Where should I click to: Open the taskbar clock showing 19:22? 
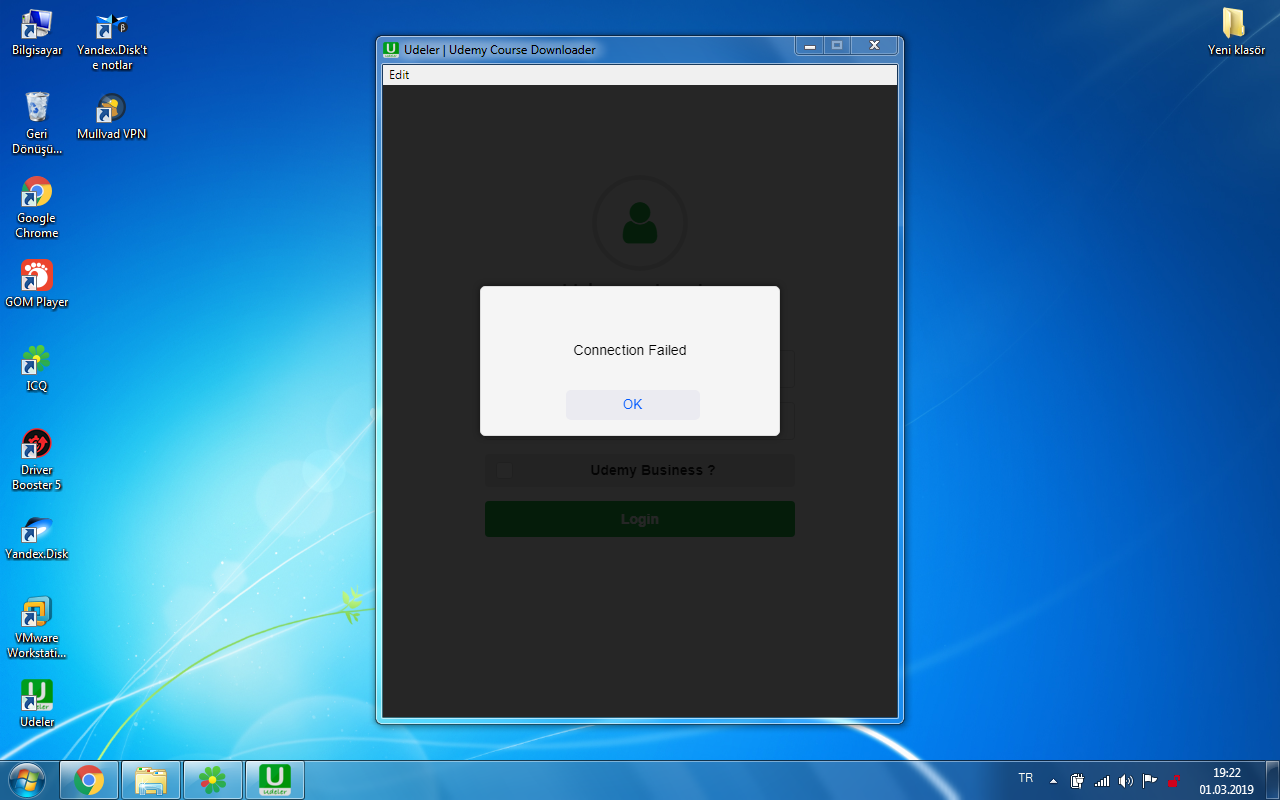click(1226, 781)
